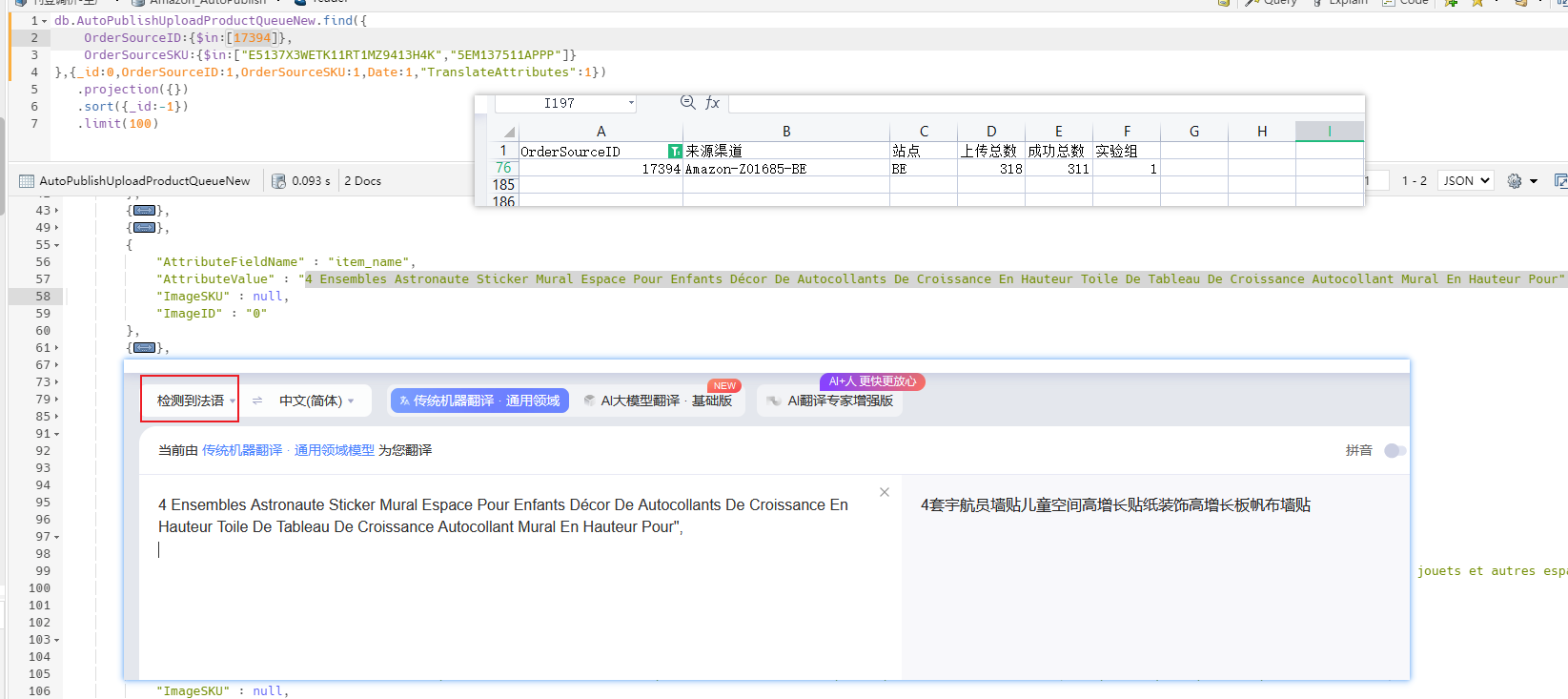Click cell with Amazon-Z01685-BE
Image resolution: width=1568 pixels, height=699 pixels.
[786, 169]
